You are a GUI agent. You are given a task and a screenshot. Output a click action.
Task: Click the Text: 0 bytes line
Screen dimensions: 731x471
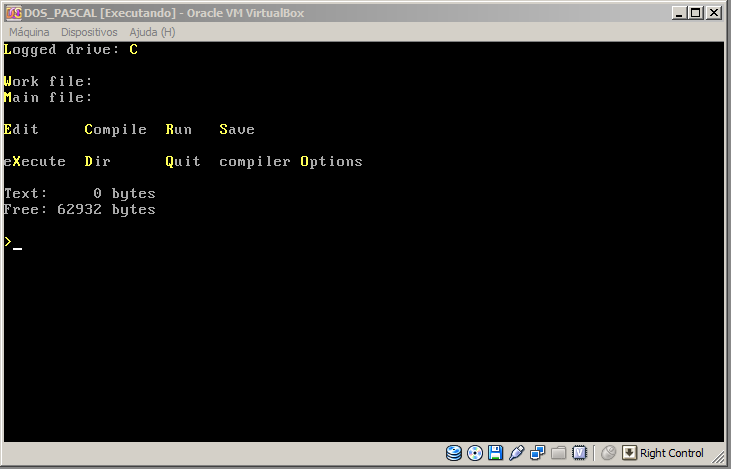point(80,194)
